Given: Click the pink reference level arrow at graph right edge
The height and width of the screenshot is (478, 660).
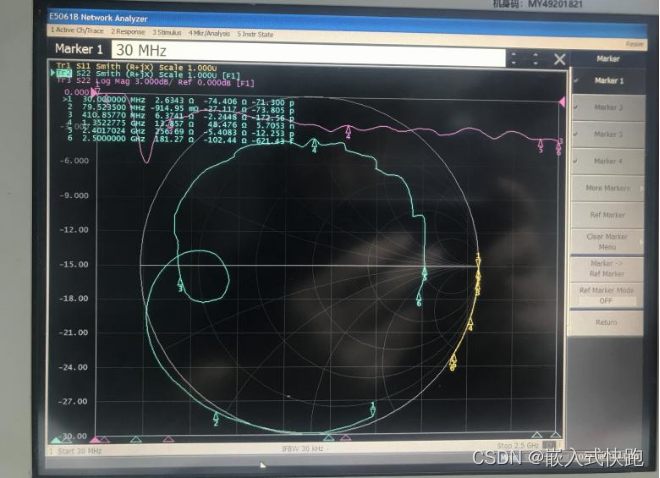Looking at the screenshot, I should point(561,102).
